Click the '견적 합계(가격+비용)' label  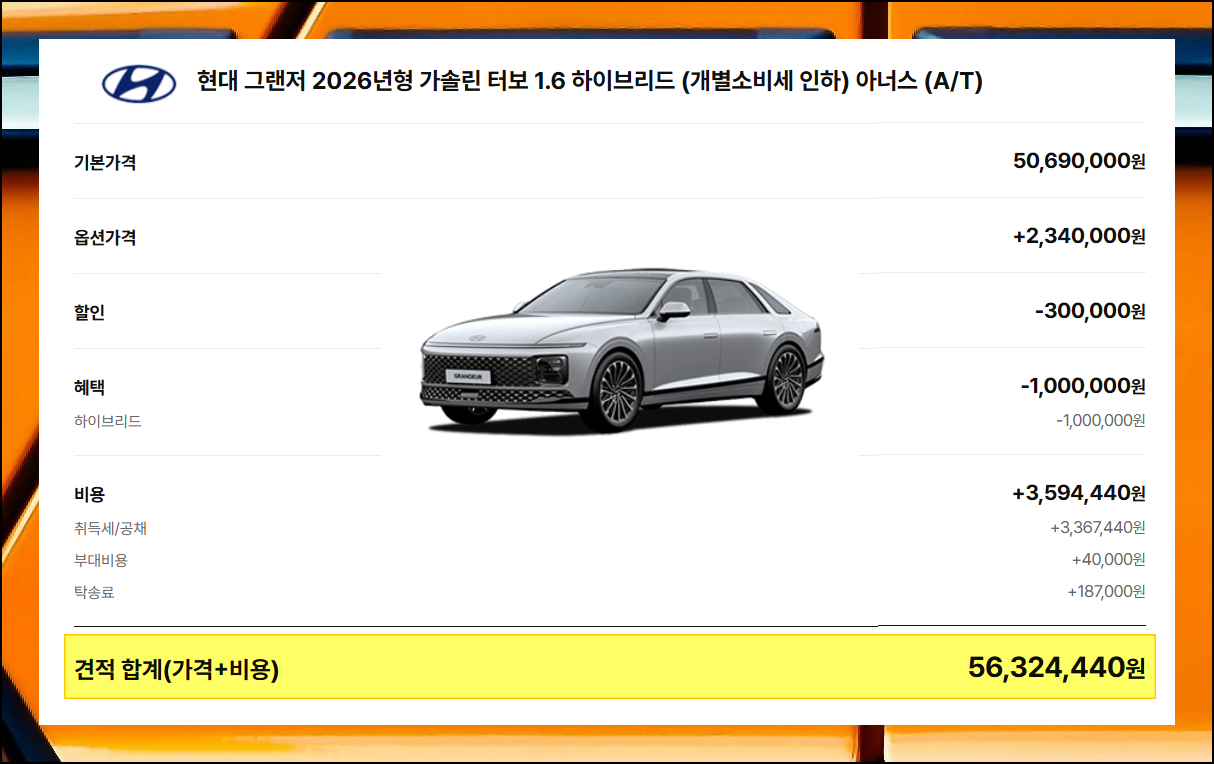176,669
